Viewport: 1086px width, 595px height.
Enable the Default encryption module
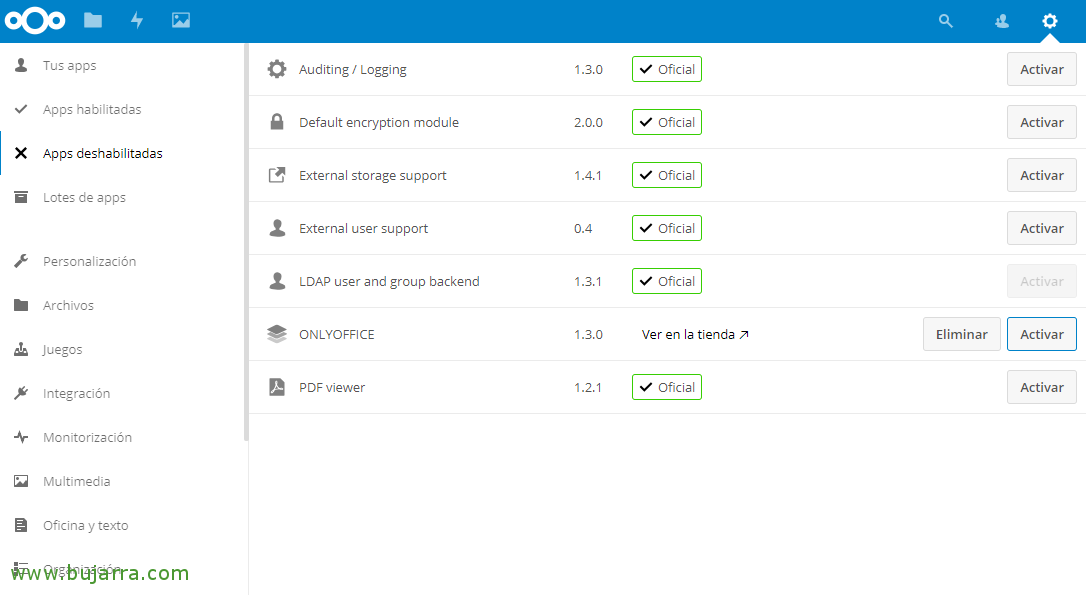(1041, 123)
